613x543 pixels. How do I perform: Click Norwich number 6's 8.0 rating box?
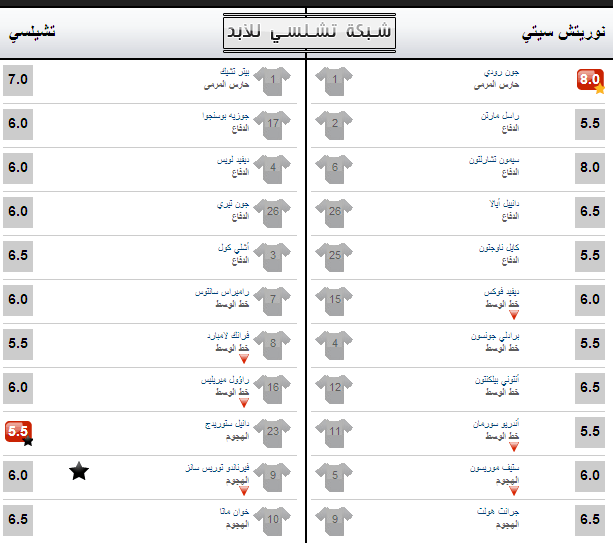(590, 168)
